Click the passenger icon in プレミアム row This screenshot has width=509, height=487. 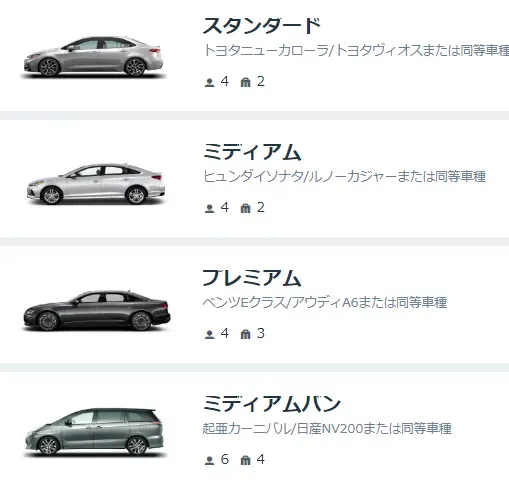(209, 334)
